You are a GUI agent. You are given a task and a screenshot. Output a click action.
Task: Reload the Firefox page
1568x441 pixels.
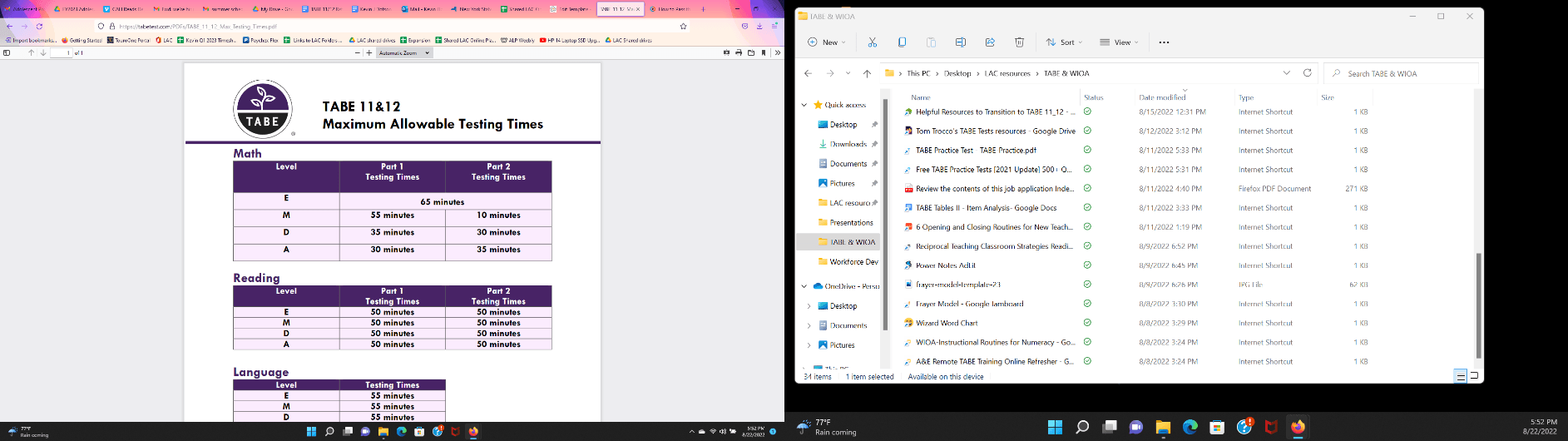tap(38, 26)
